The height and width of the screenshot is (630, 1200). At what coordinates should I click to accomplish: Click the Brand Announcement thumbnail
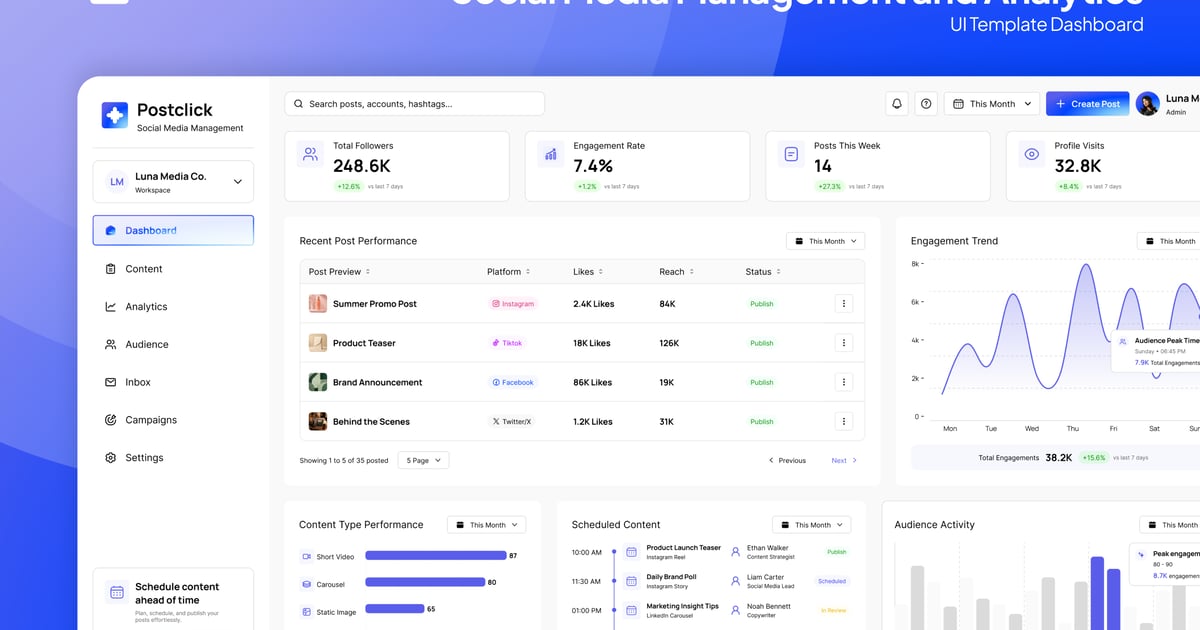point(318,382)
